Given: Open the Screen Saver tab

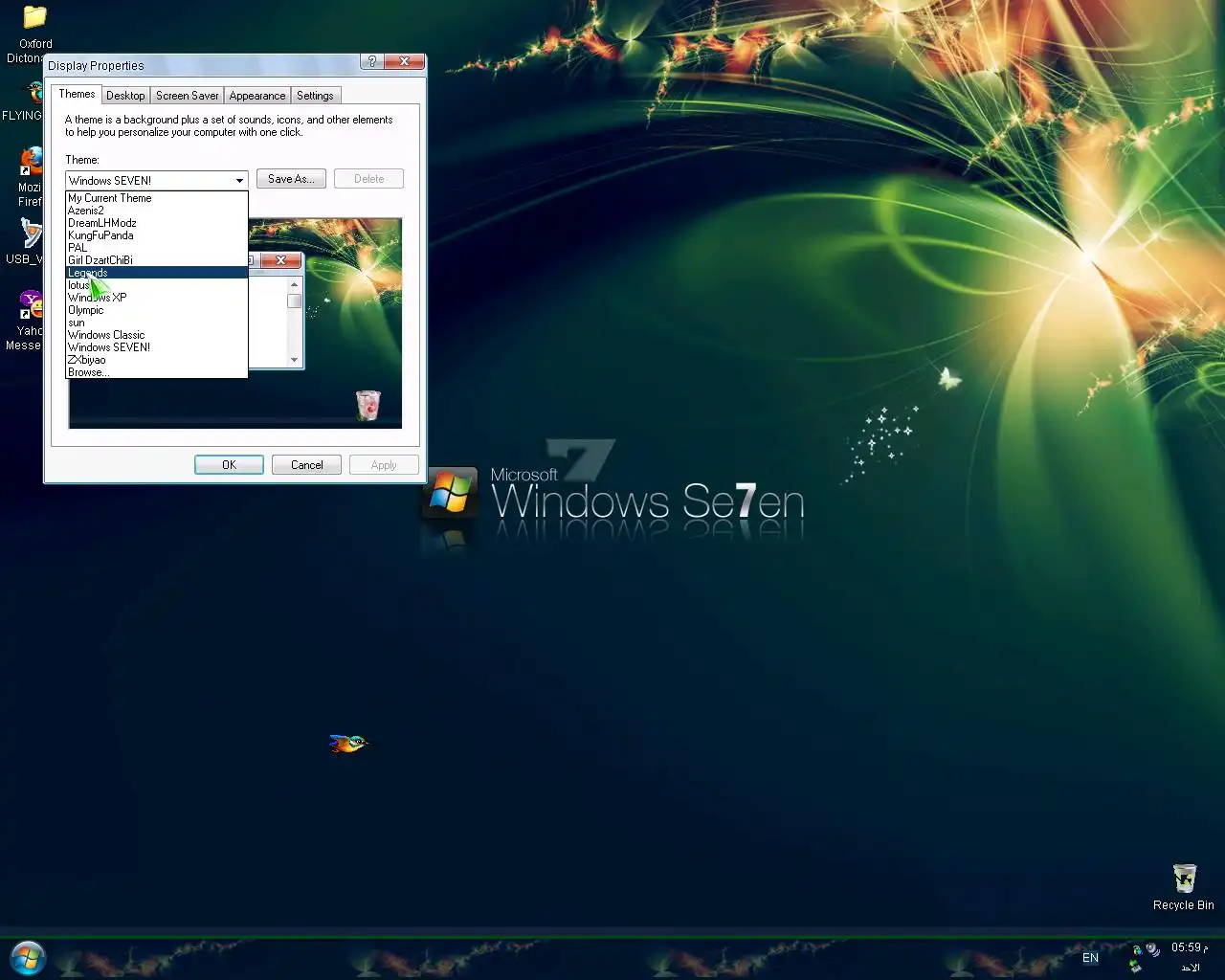Looking at the screenshot, I should pos(187,96).
